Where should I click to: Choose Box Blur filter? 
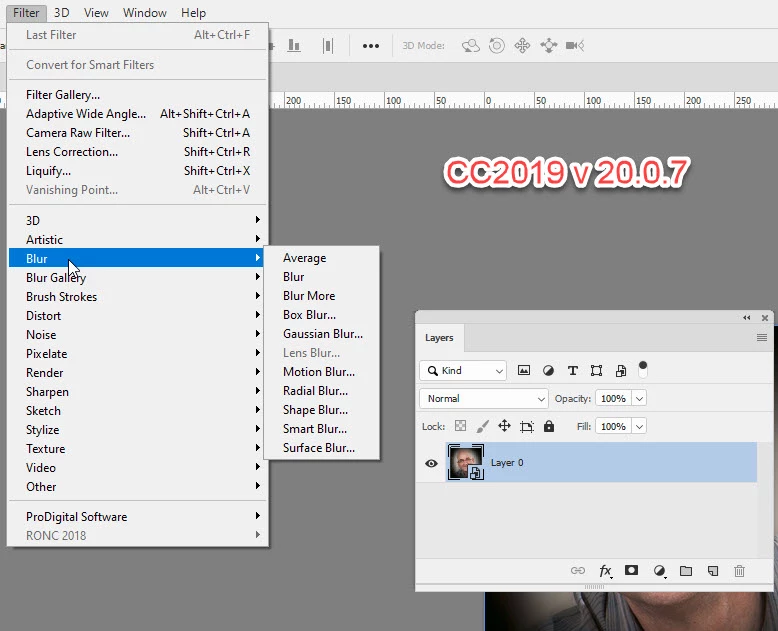pyautogui.click(x=323, y=315)
